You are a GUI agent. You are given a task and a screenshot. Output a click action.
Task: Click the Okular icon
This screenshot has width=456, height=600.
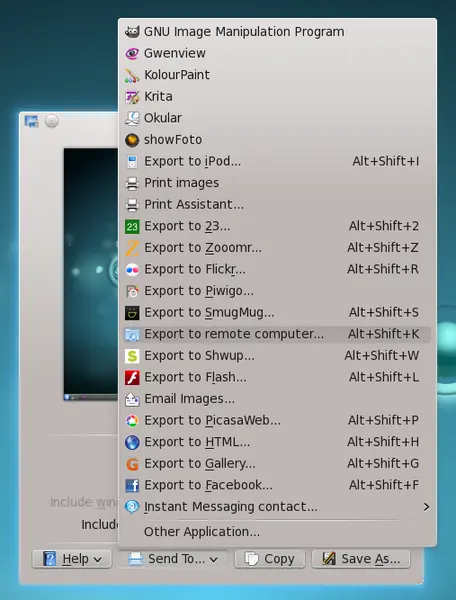[x=132, y=118]
